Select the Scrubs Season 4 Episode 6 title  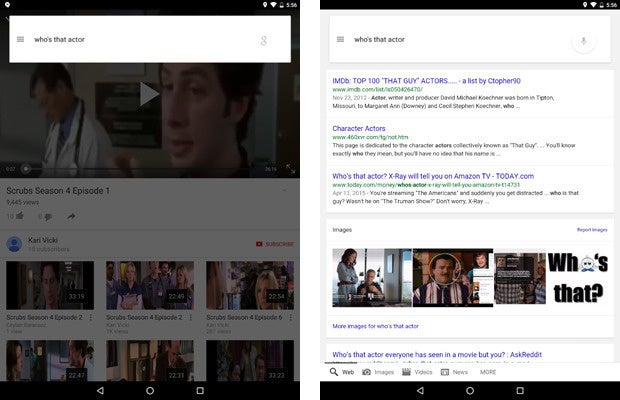pyautogui.click(x=244, y=317)
